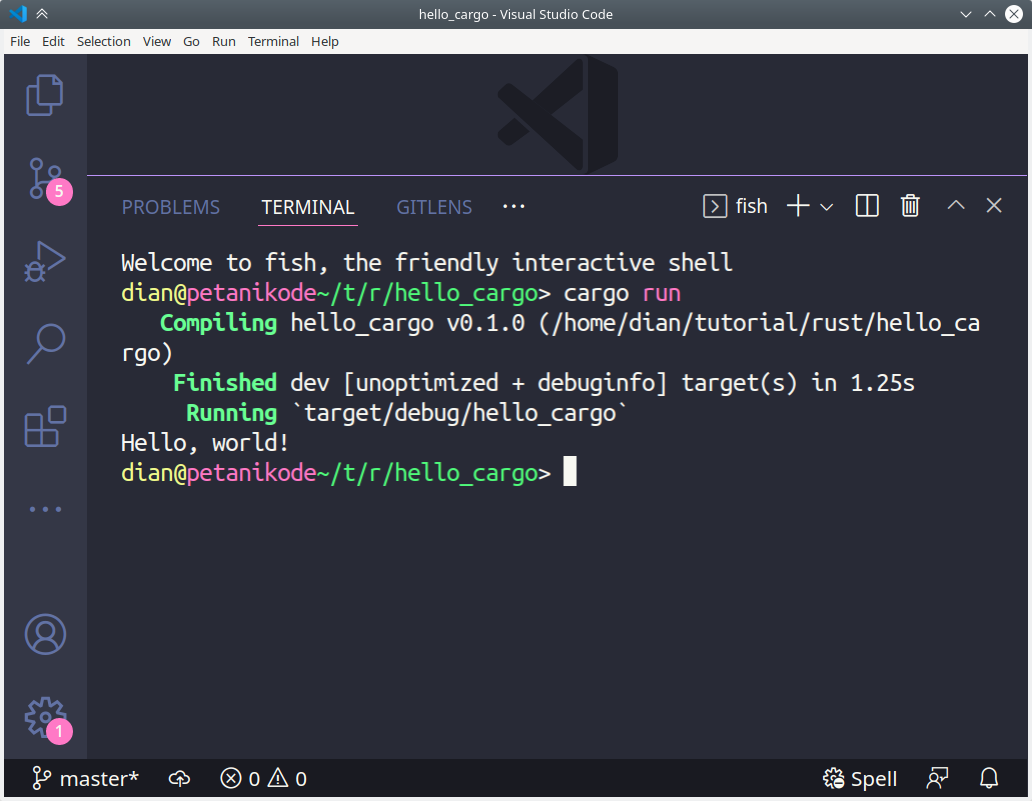Screen dimensions: 1032x801
Task: Expand the additional tabs overflow ellipsis
Action: (513, 206)
